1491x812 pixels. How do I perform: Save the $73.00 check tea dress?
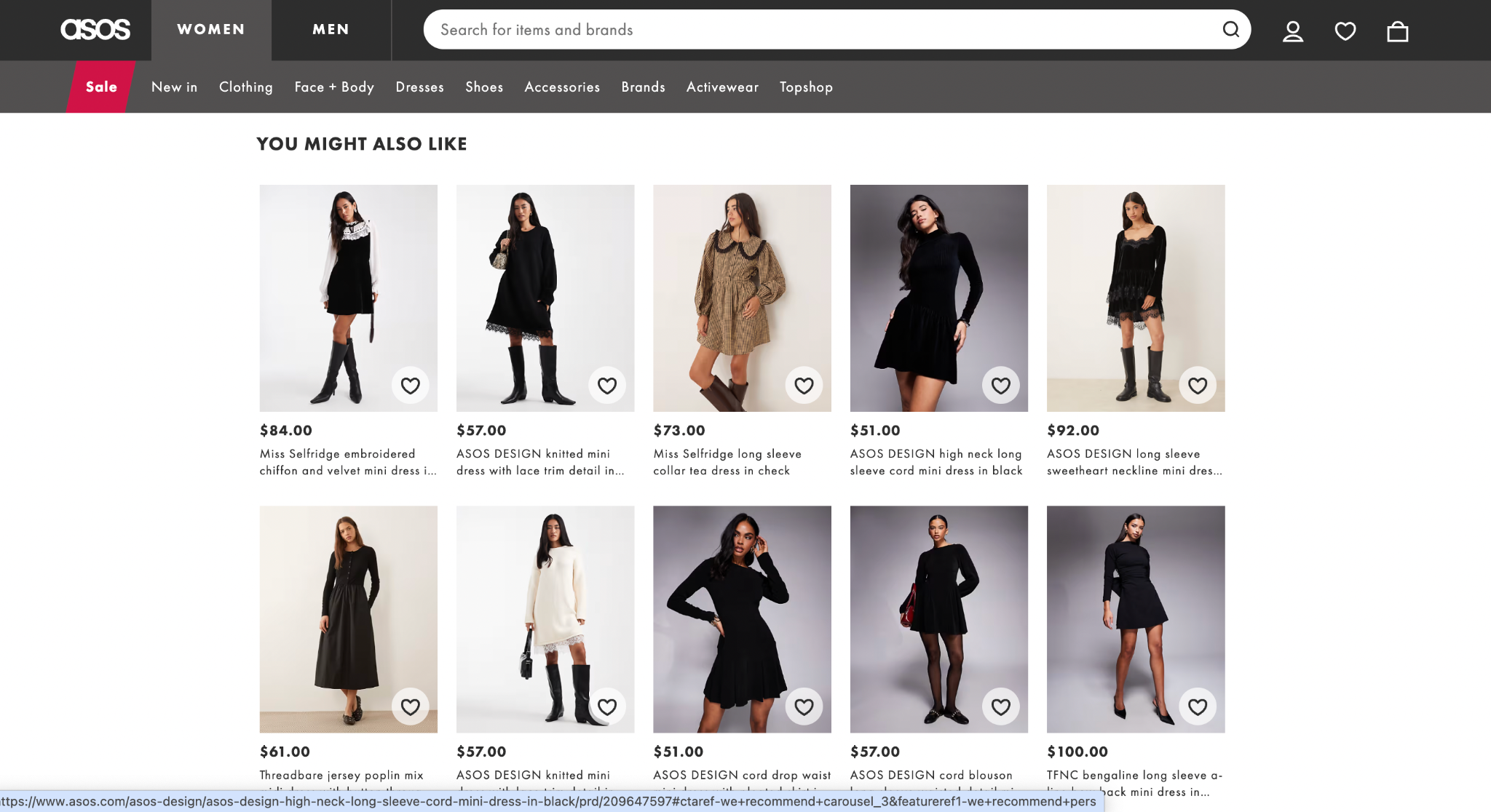point(804,386)
